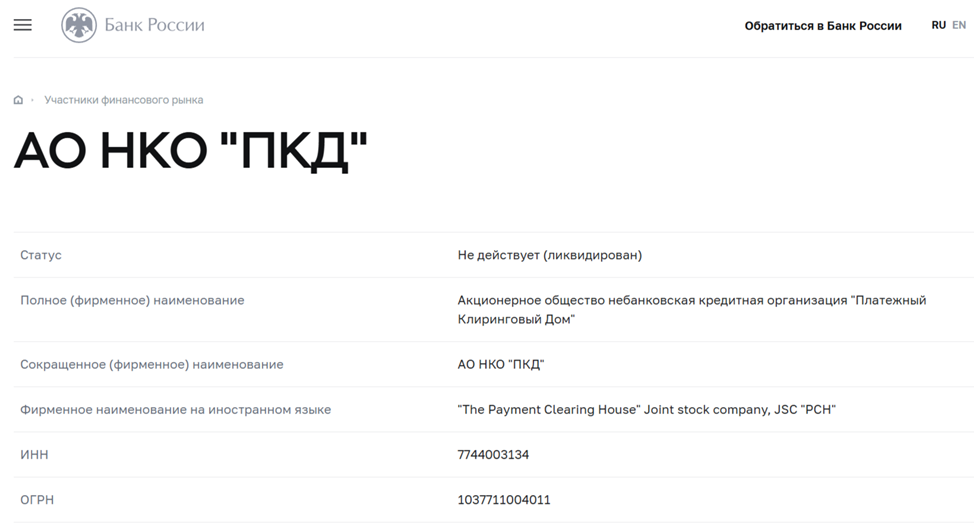The image size is (974, 523).
Task: Click the "Банк России" logo text
Action: coord(154,25)
